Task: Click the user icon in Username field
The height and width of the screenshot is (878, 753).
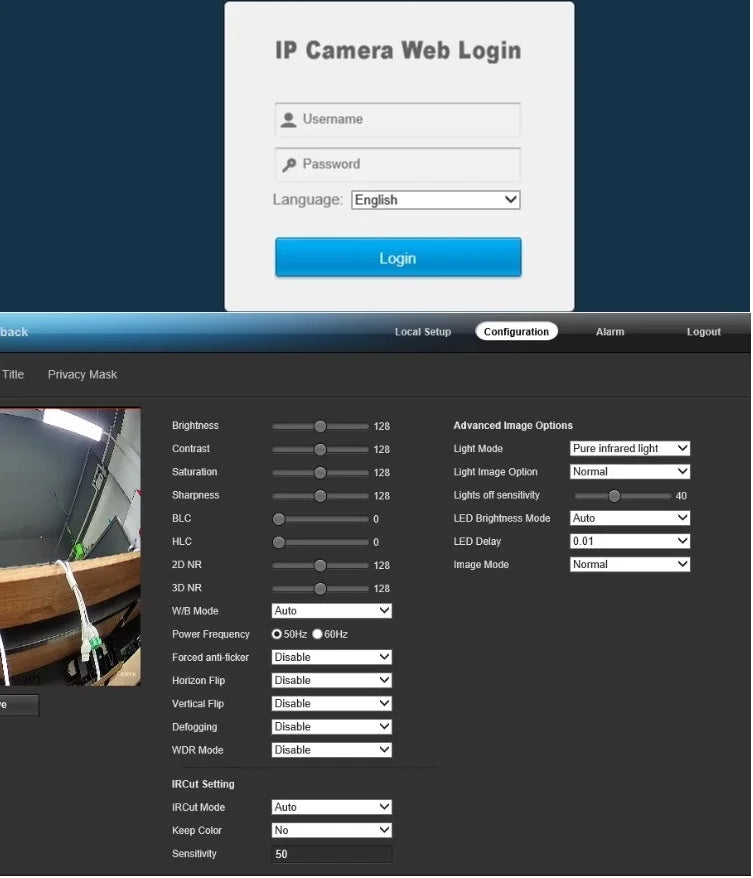Action: 289,120
